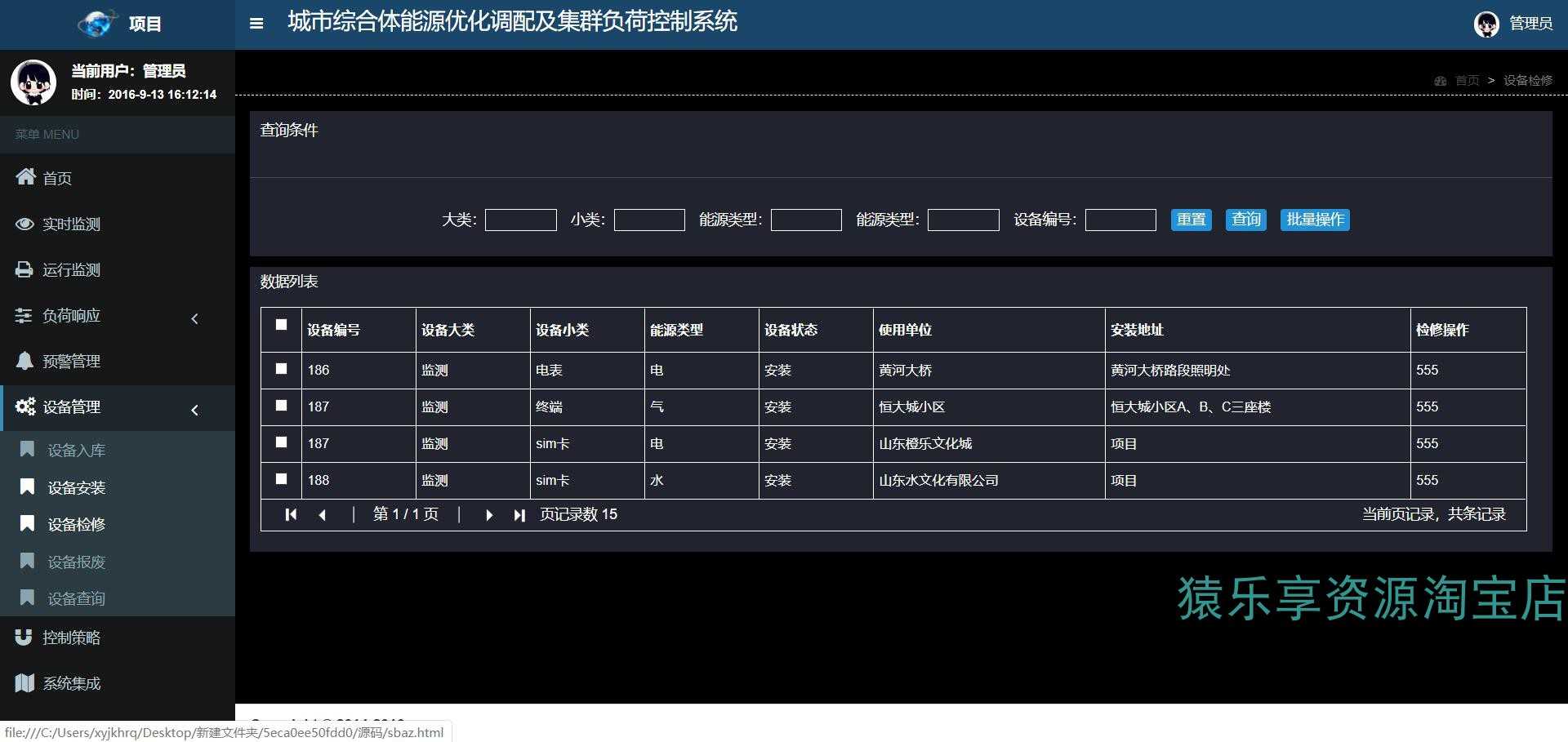This screenshot has width=1568, height=742.
Task: Go to next page of table
Action: click(489, 515)
